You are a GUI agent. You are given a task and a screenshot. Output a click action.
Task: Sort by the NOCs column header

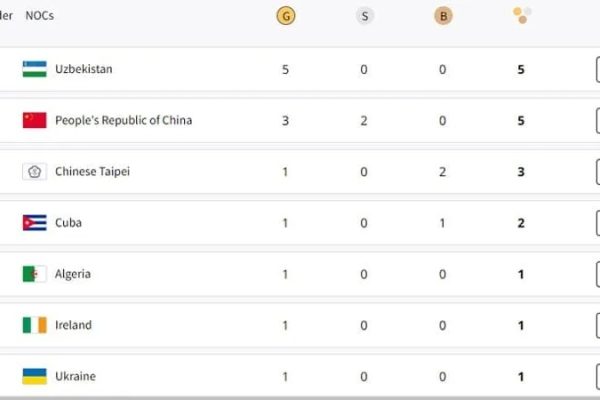click(39, 16)
